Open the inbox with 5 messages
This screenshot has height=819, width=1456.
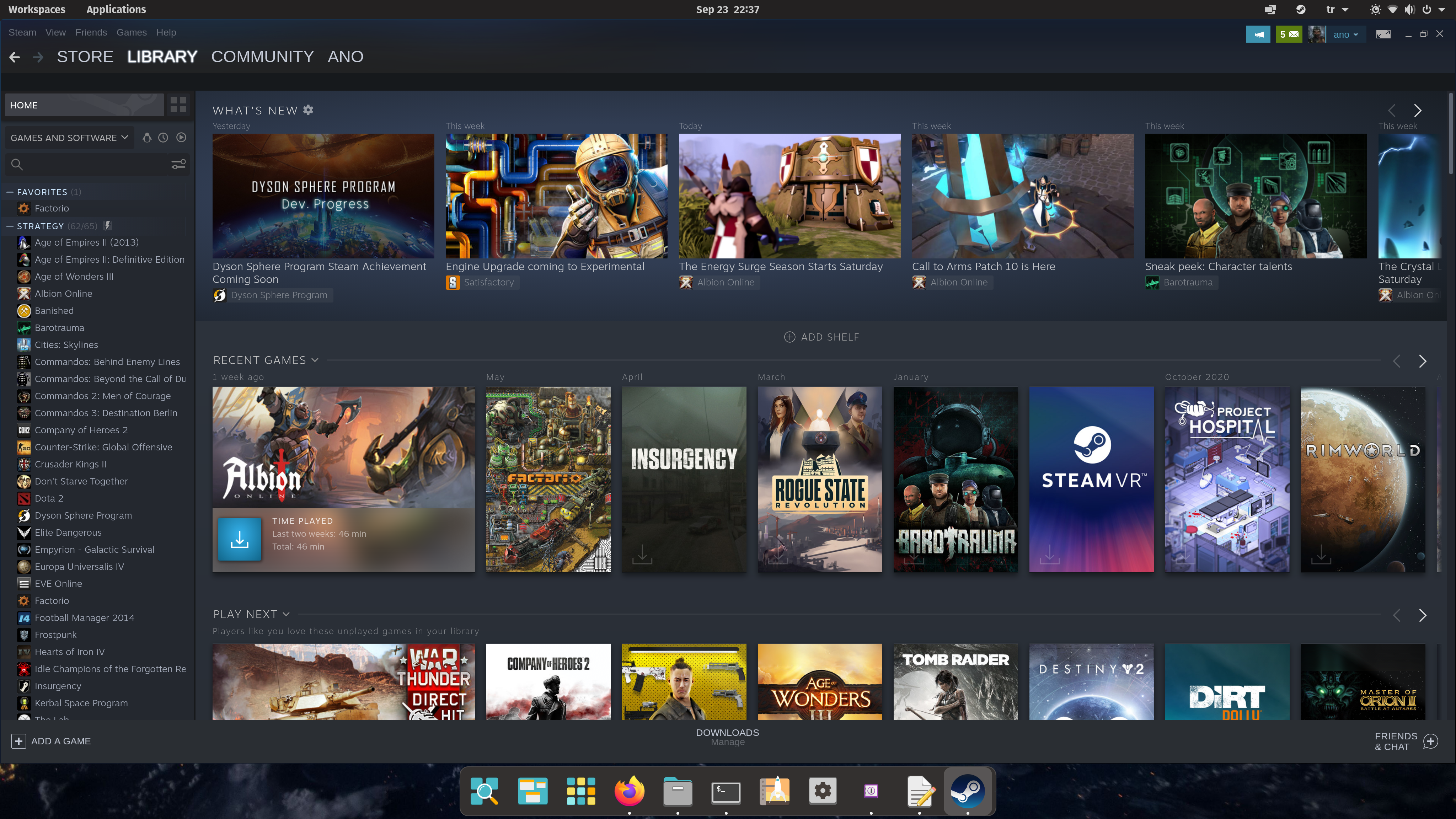[x=1289, y=34]
